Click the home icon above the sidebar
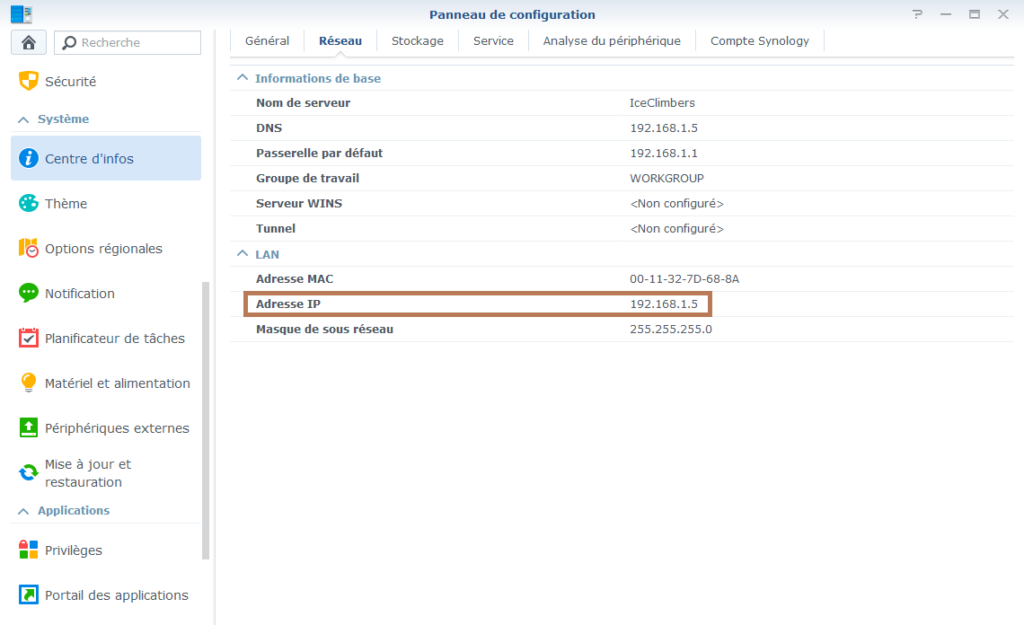This screenshot has width=1024, height=625. click(28, 43)
